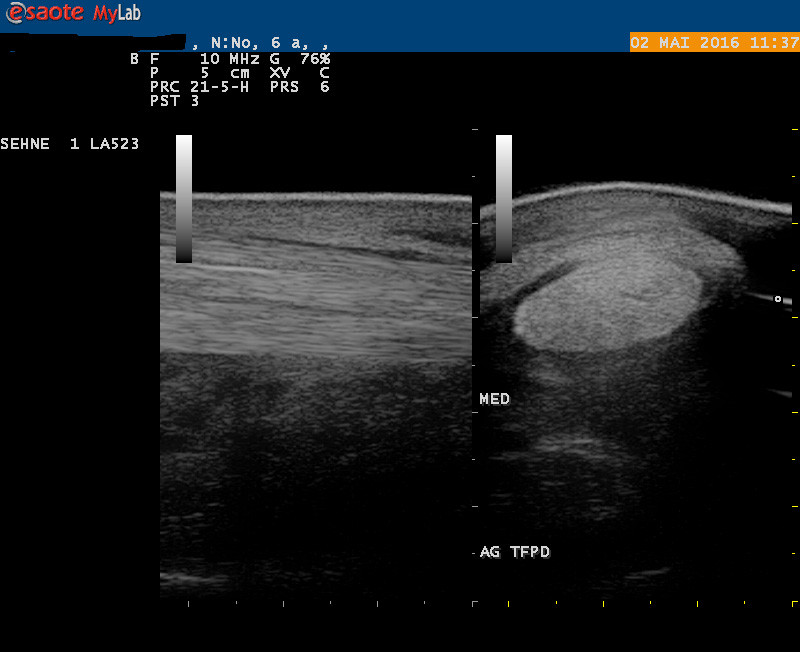Click the B mode indicator letter
The image size is (800, 652).
coord(135,59)
